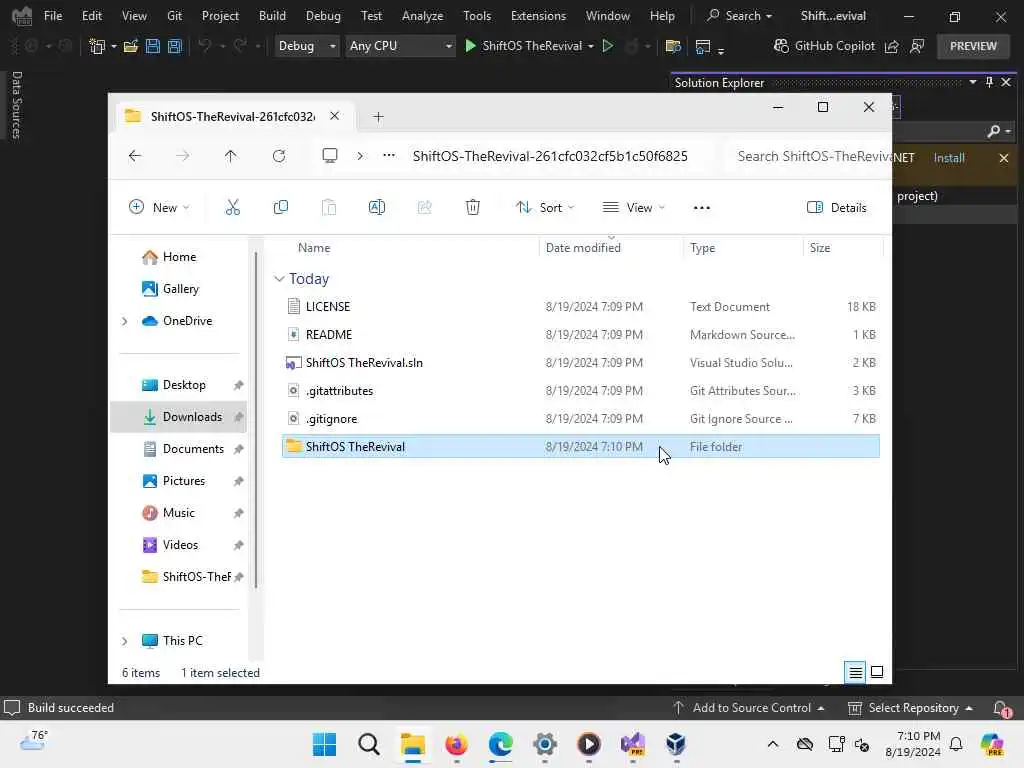The height and width of the screenshot is (768, 1024).
Task: Open the Debug configuration dropdown
Action: coord(307,46)
